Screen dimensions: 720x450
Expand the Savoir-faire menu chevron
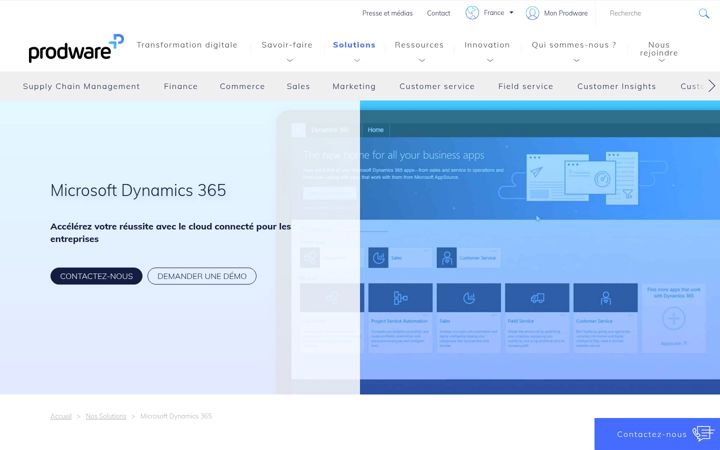(x=290, y=60)
